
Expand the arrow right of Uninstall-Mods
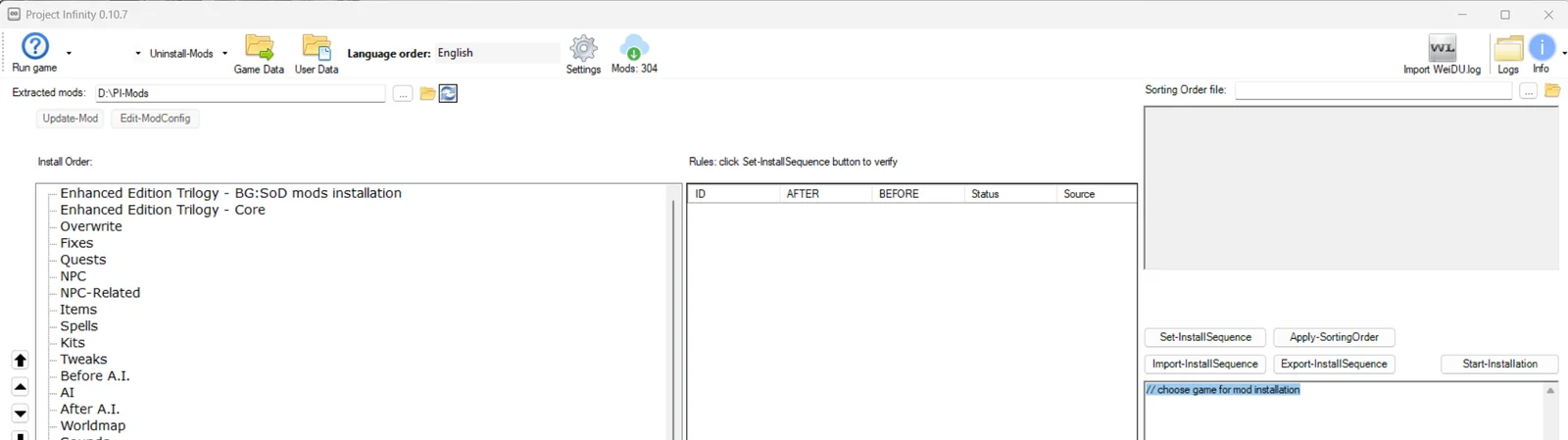click(x=224, y=54)
